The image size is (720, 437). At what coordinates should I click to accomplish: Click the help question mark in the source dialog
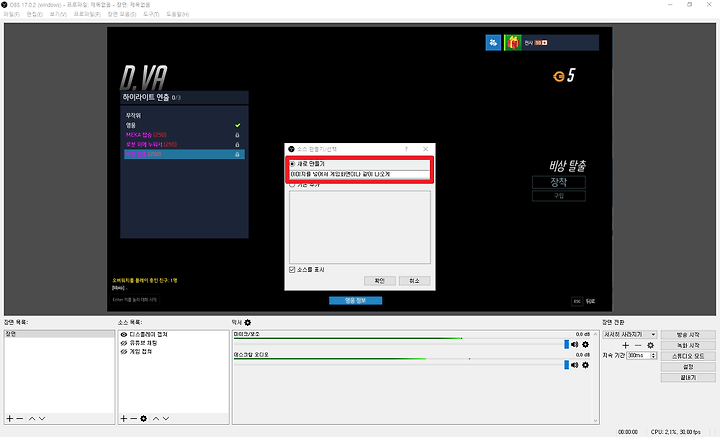[x=406, y=149]
